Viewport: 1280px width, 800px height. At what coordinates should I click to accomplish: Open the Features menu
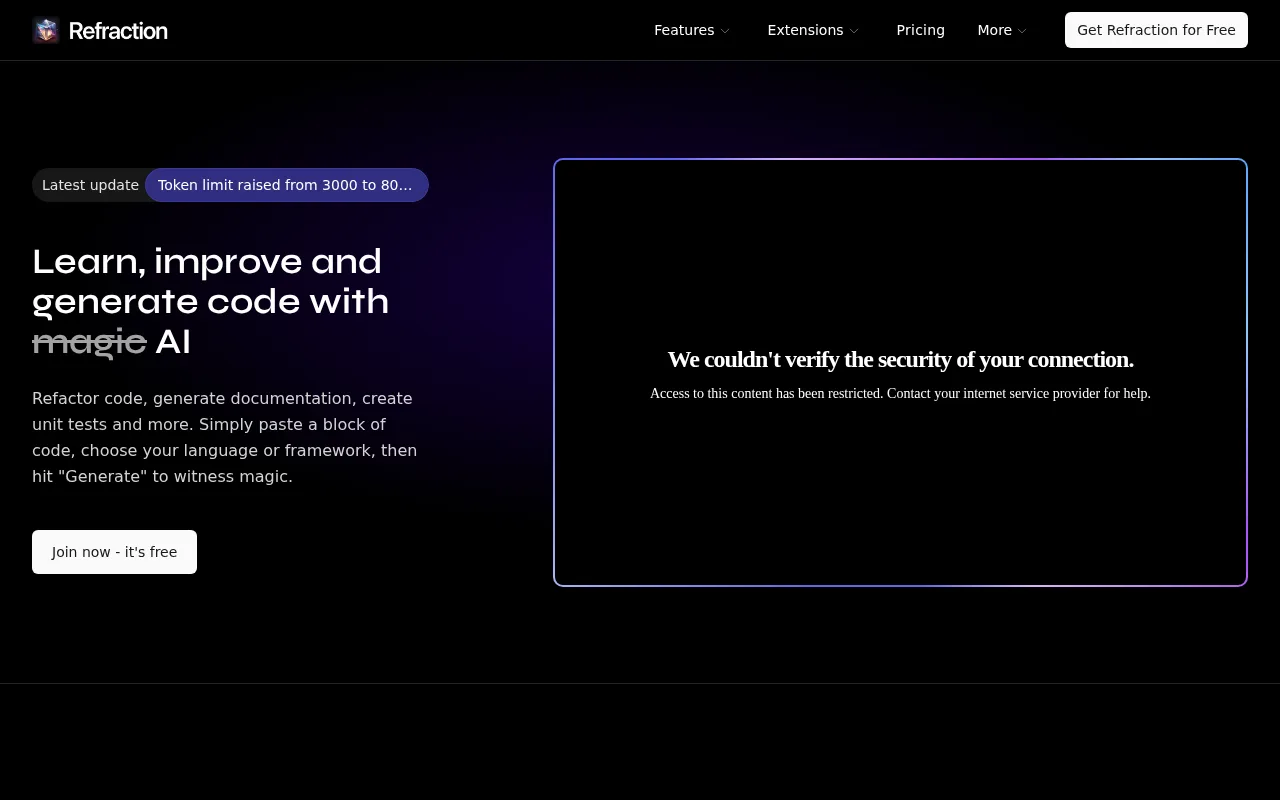692,30
